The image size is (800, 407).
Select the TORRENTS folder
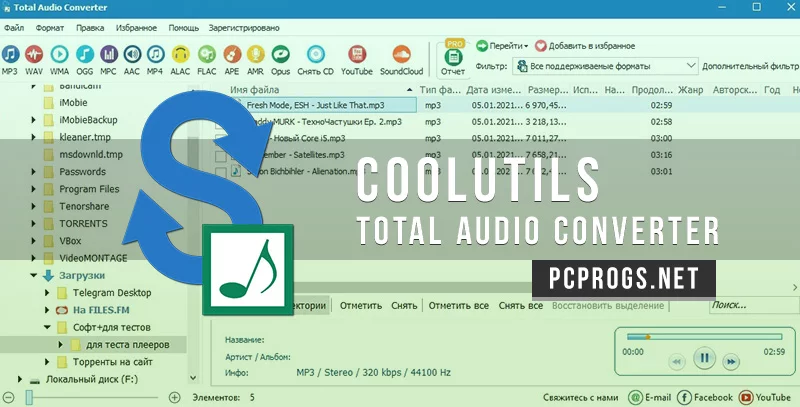83,224
